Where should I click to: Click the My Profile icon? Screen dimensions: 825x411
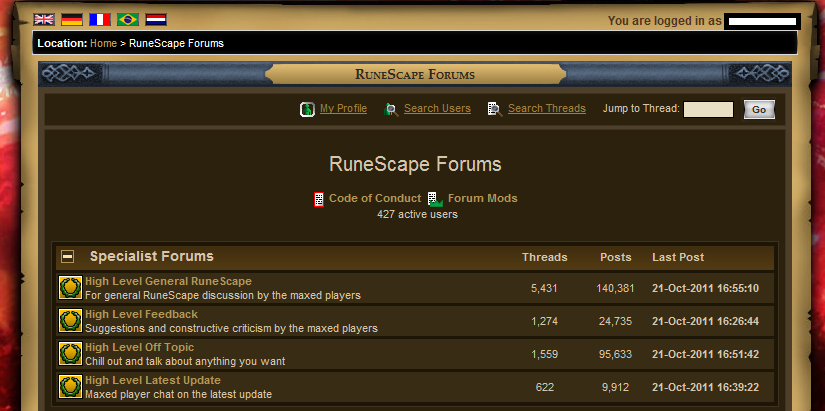pyautogui.click(x=307, y=109)
